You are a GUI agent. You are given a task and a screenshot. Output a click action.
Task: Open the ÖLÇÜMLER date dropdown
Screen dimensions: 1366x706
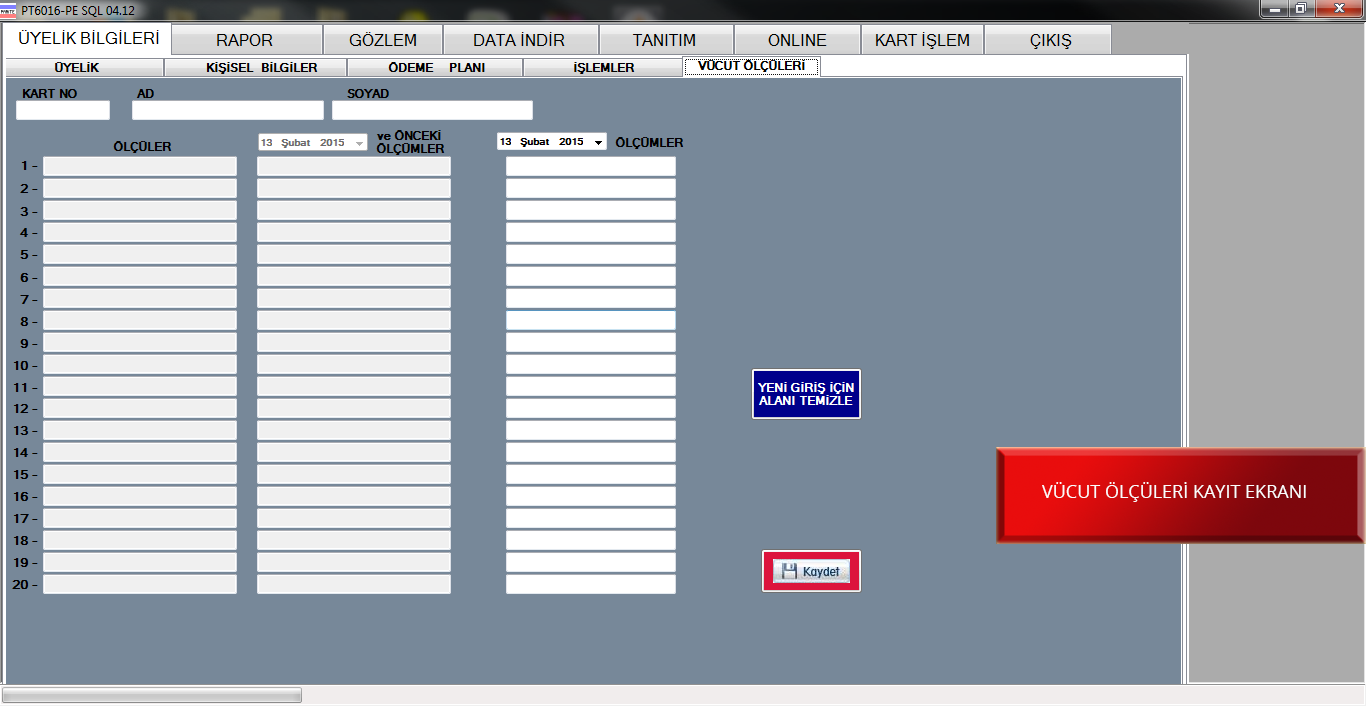click(x=598, y=143)
